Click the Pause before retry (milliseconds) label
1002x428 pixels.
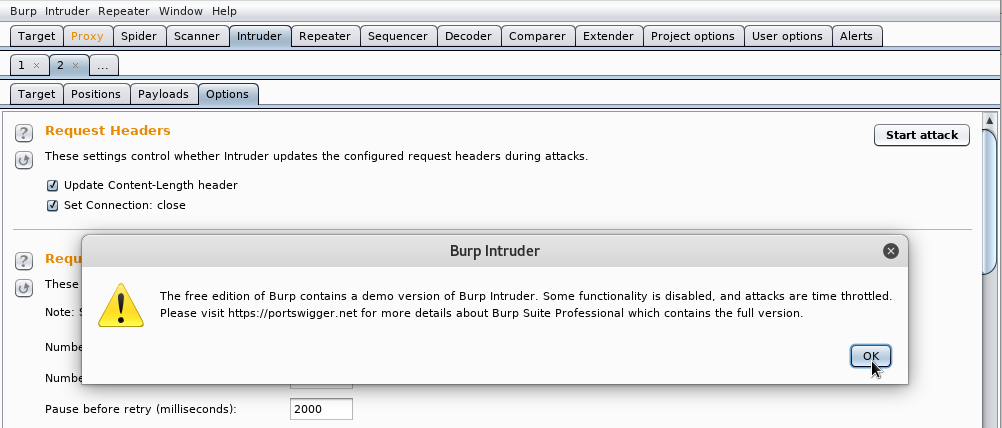click(141, 409)
